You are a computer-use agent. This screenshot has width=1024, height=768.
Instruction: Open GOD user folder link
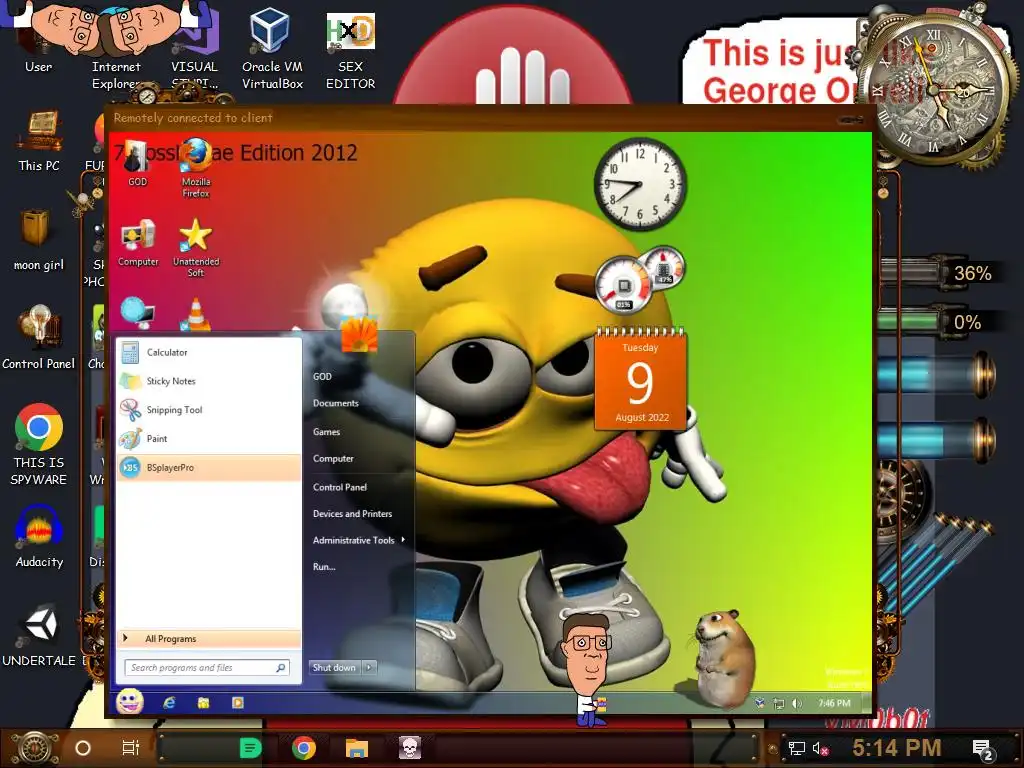(x=323, y=377)
